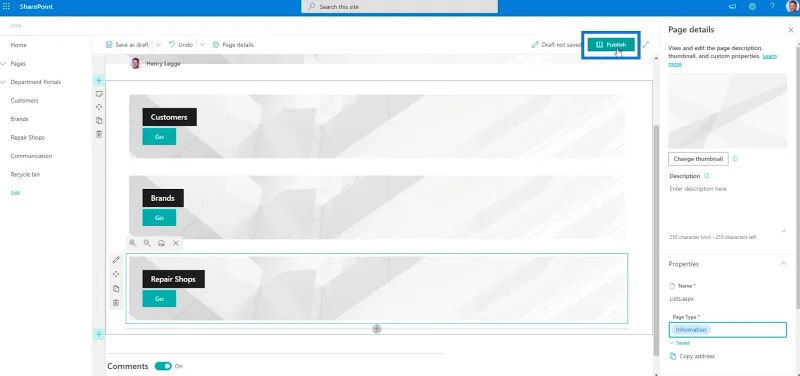
Task: Click Save as draft
Action: (127, 45)
